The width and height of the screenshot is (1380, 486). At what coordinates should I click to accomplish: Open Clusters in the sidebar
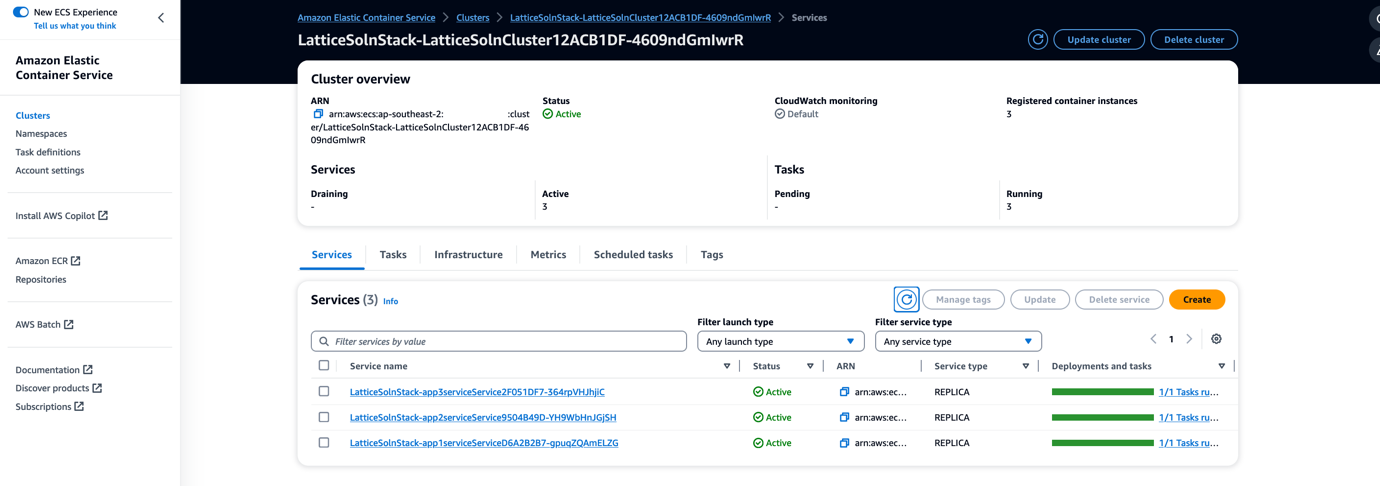click(33, 115)
